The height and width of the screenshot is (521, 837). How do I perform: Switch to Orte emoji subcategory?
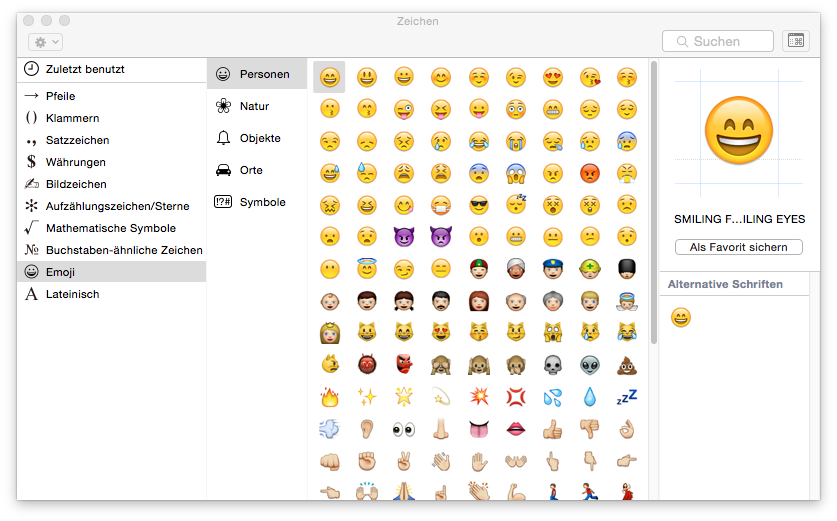[257, 170]
